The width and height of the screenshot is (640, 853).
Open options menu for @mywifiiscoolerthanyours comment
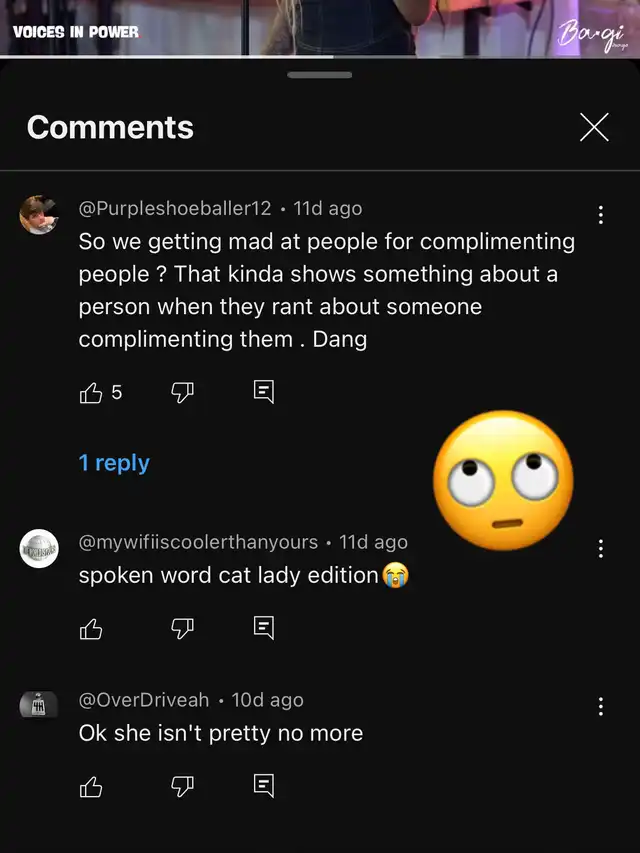(600, 548)
